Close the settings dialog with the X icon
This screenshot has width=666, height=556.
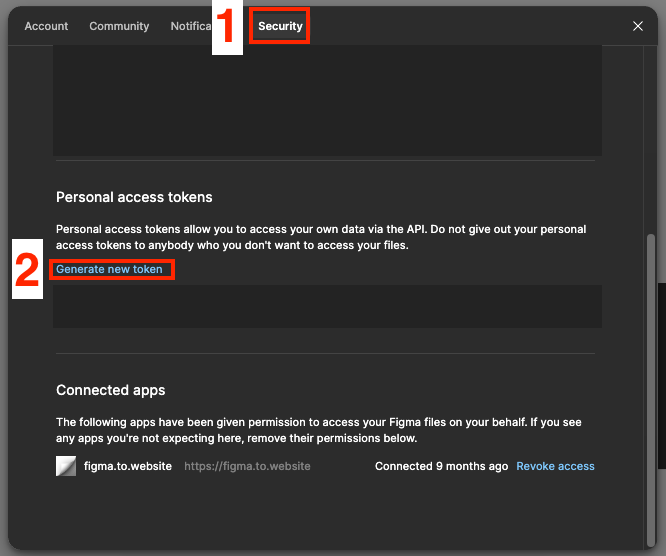coord(638,26)
